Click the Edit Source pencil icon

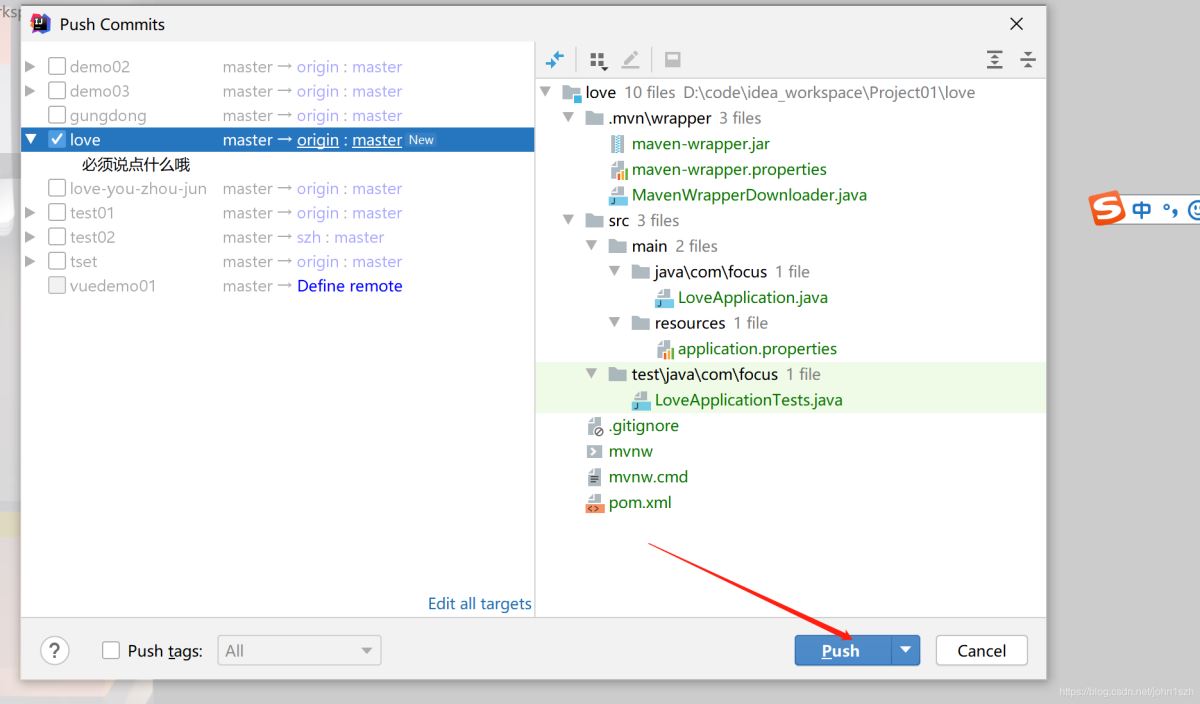[630, 60]
